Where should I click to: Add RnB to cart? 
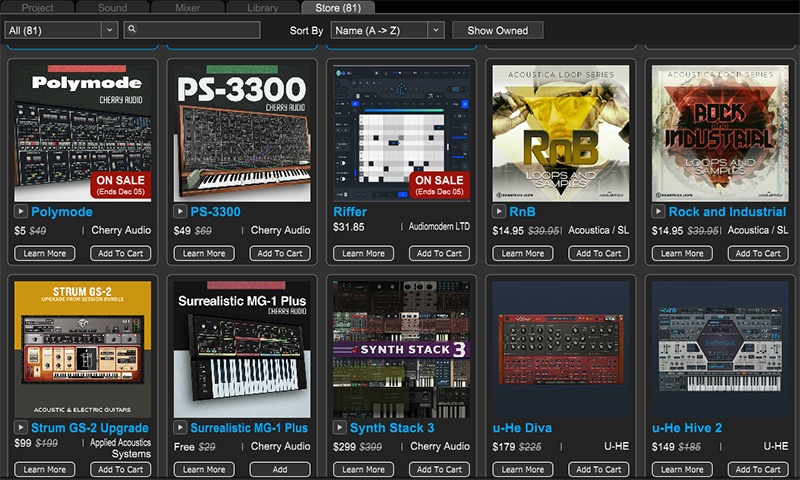(598, 253)
